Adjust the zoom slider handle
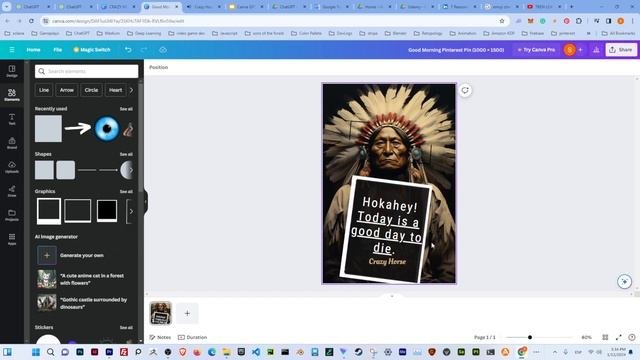640x360 pixels. click(530, 338)
